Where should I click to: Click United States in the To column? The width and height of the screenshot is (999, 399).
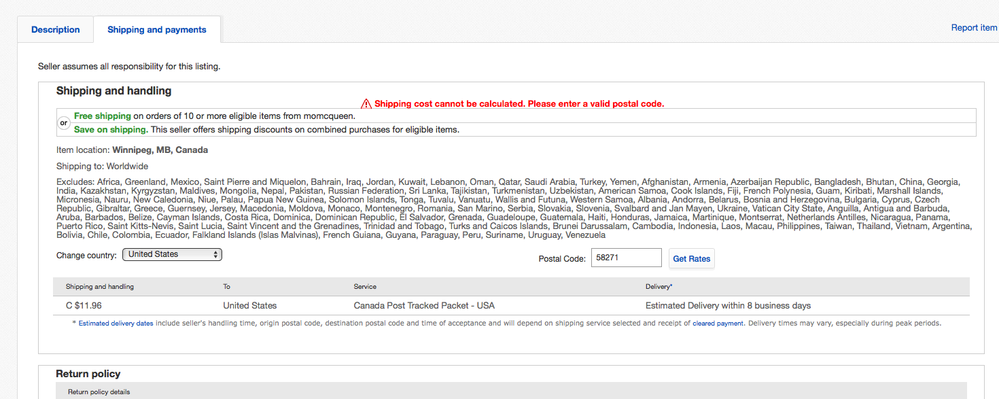(250, 305)
